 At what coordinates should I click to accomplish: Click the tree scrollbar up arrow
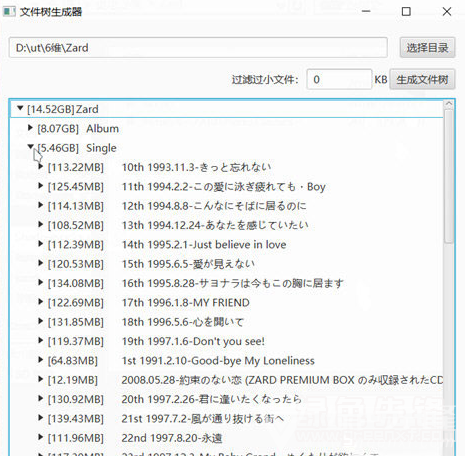click(x=449, y=103)
